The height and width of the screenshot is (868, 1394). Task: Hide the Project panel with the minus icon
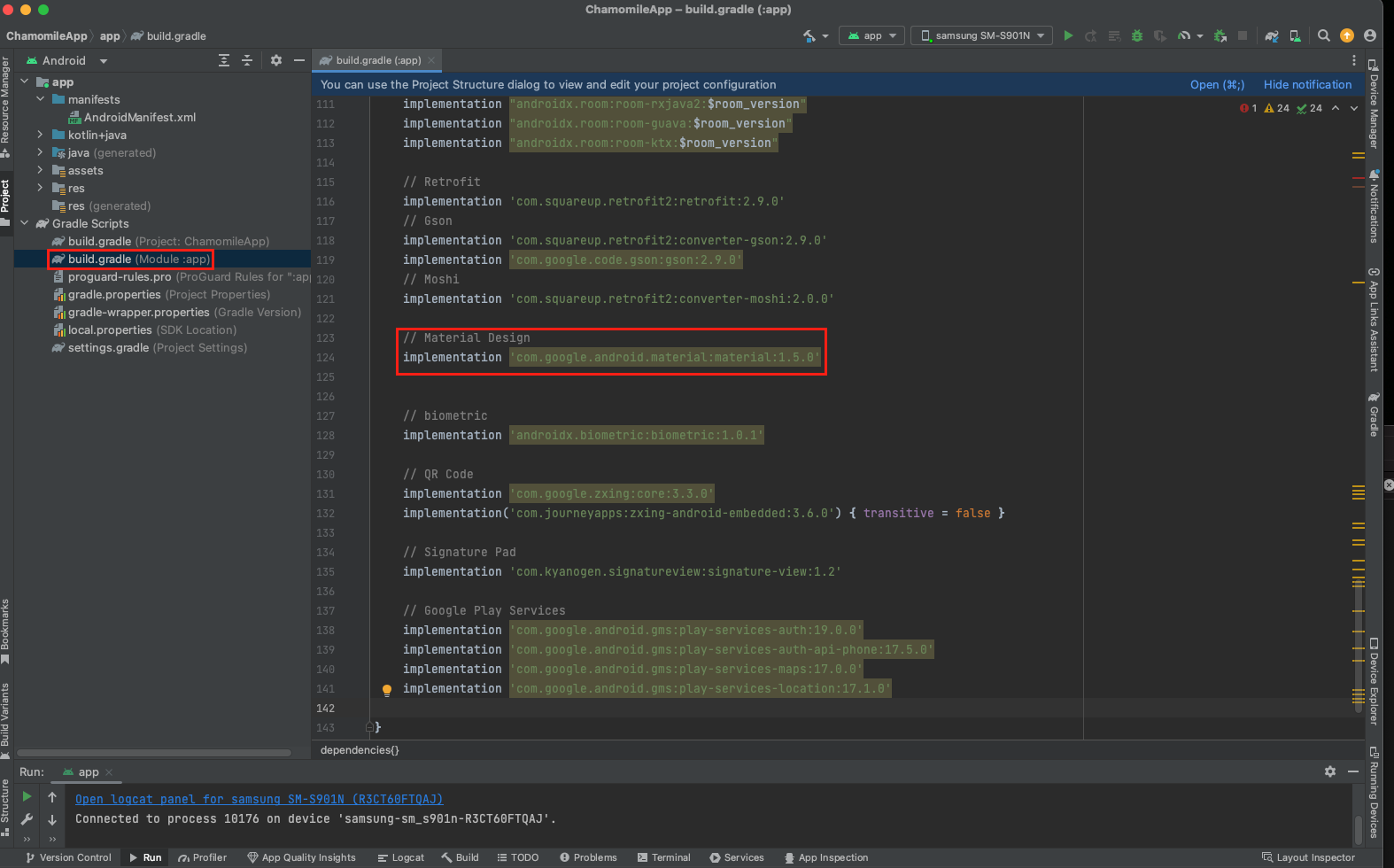[299, 60]
